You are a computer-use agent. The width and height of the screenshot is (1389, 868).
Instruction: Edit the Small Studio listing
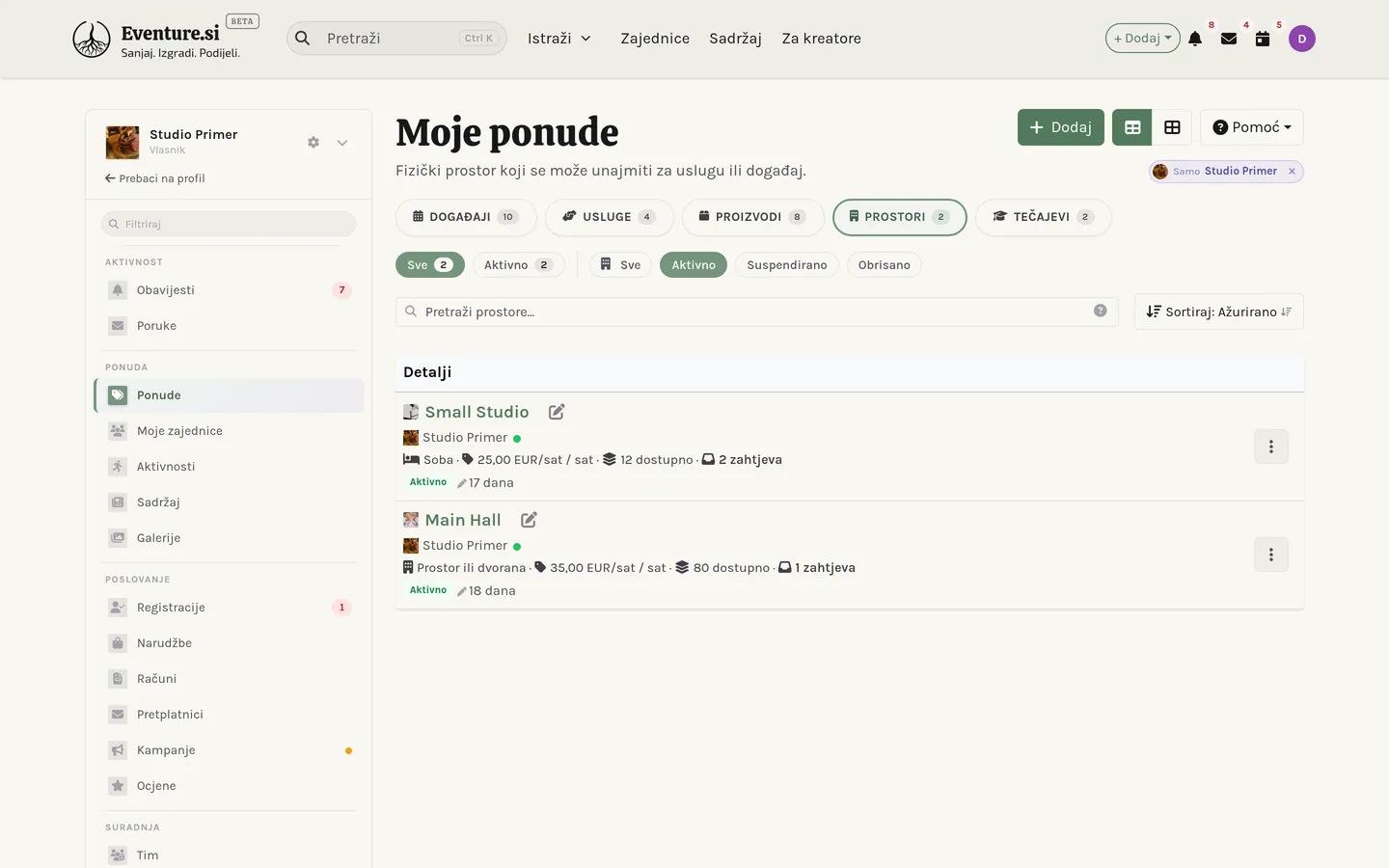[557, 412]
